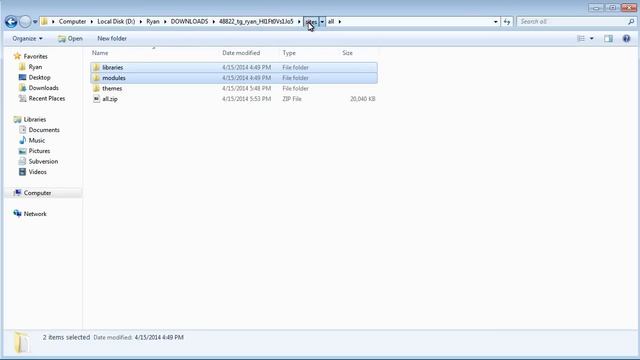Click the all folder in the breadcrumb
The width and height of the screenshot is (640, 360).
[331, 22]
